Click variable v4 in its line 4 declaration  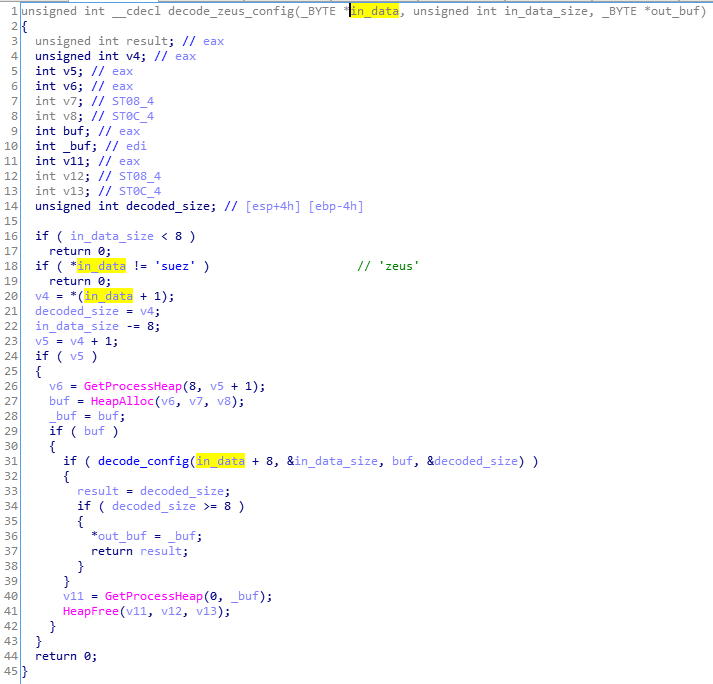click(133, 56)
